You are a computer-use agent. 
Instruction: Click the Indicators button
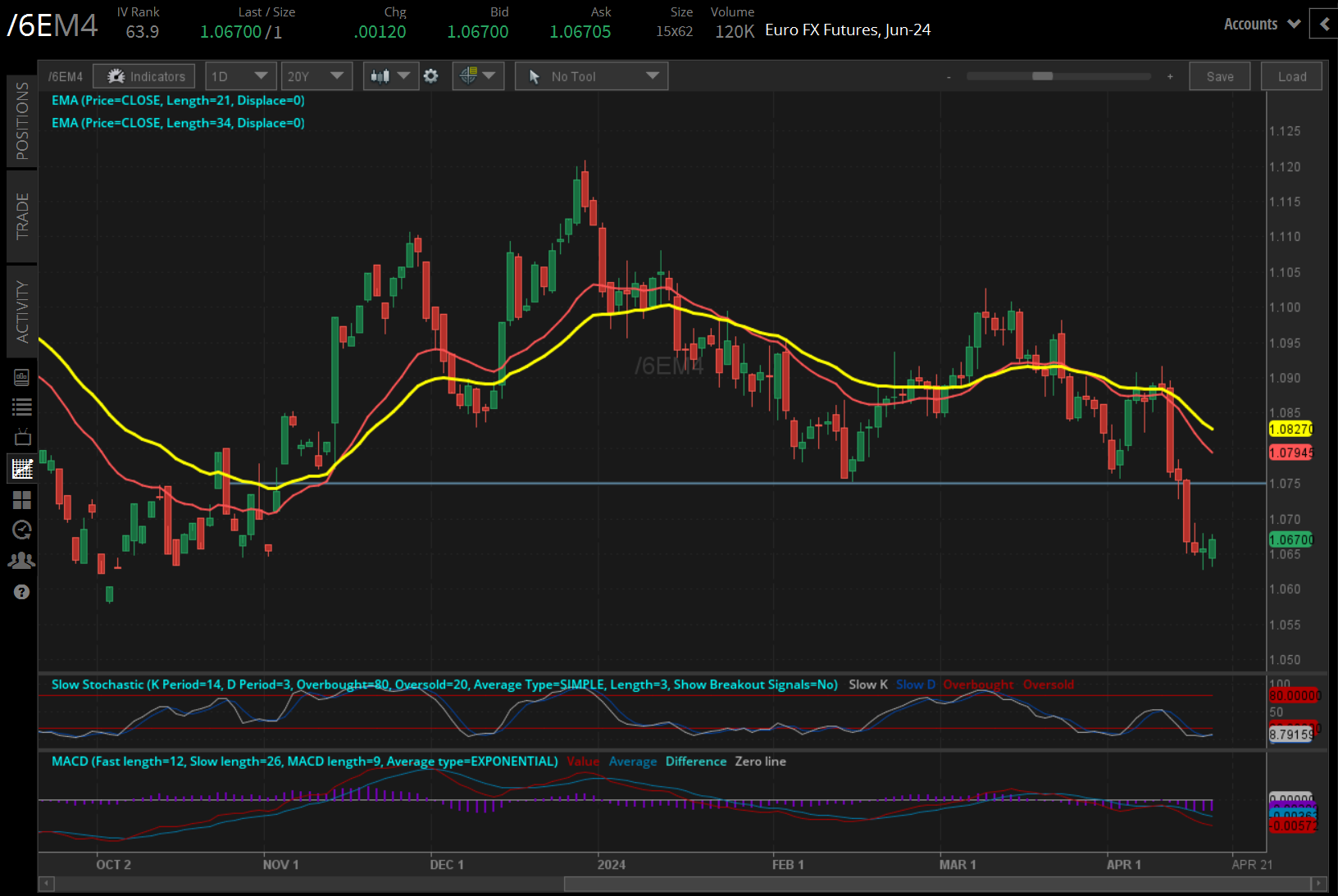[144, 76]
